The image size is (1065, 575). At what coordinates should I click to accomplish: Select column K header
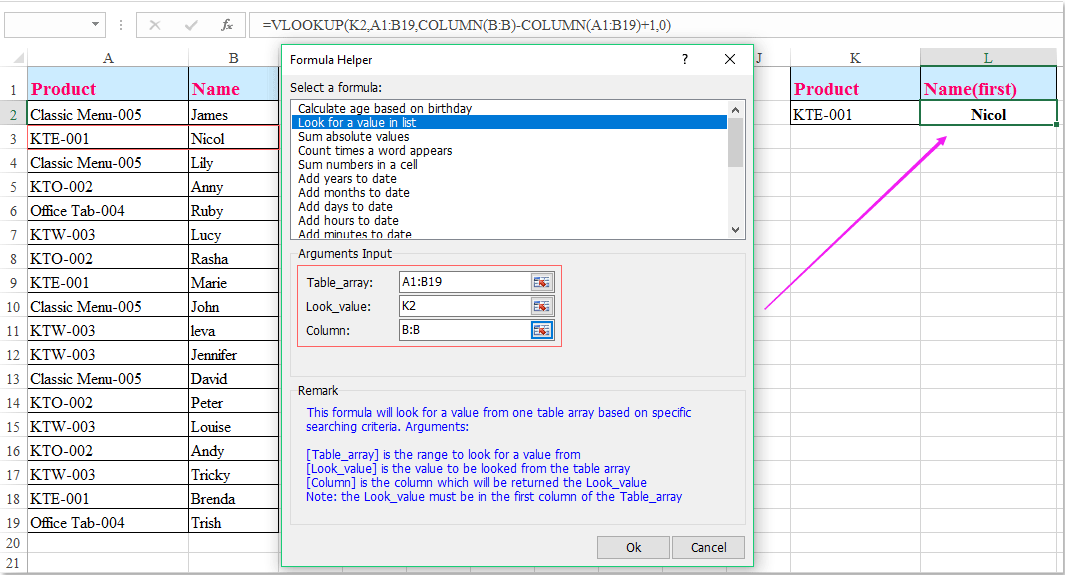tap(855, 58)
